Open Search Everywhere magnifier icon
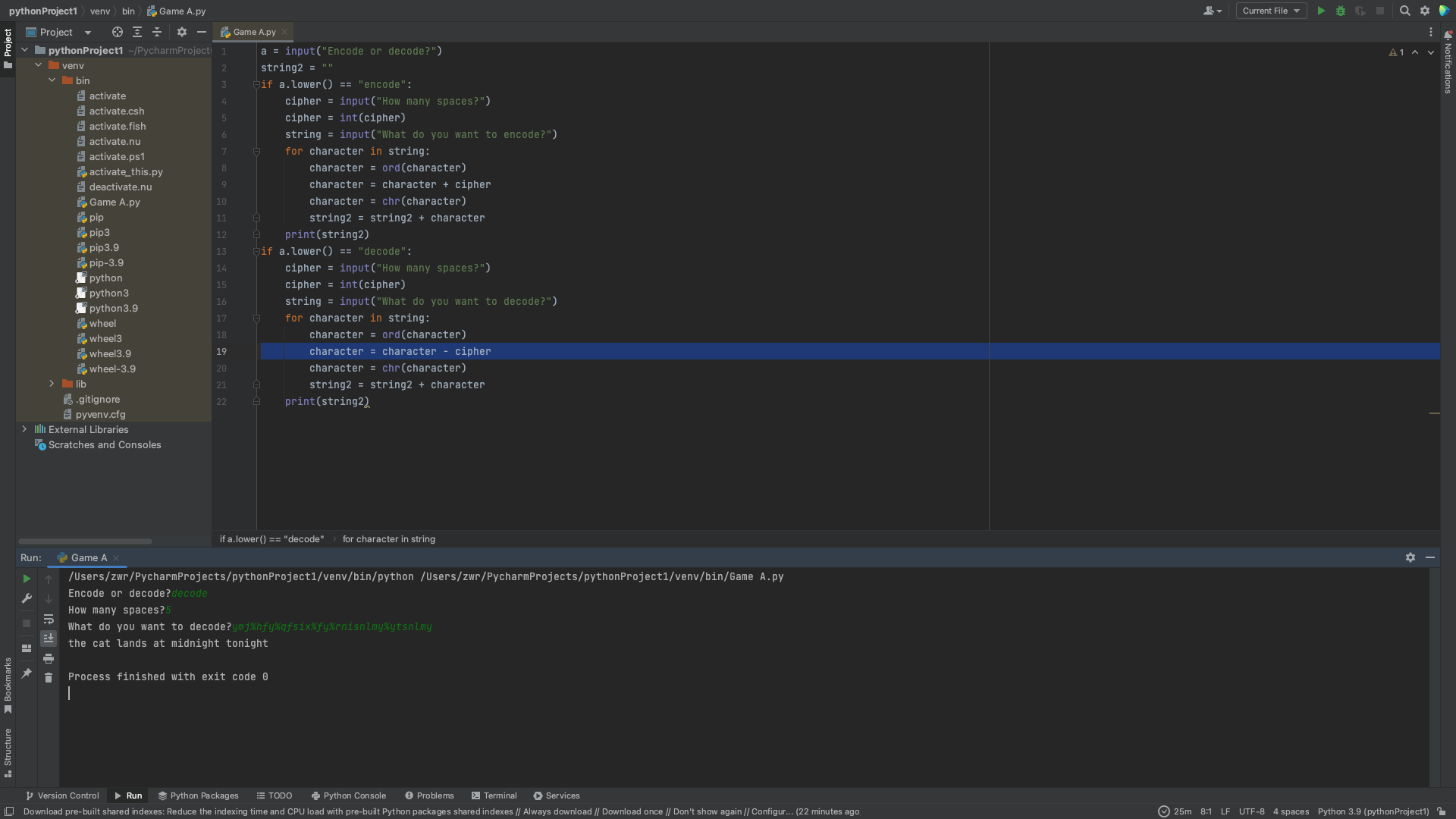The image size is (1456, 819). 1404,11
